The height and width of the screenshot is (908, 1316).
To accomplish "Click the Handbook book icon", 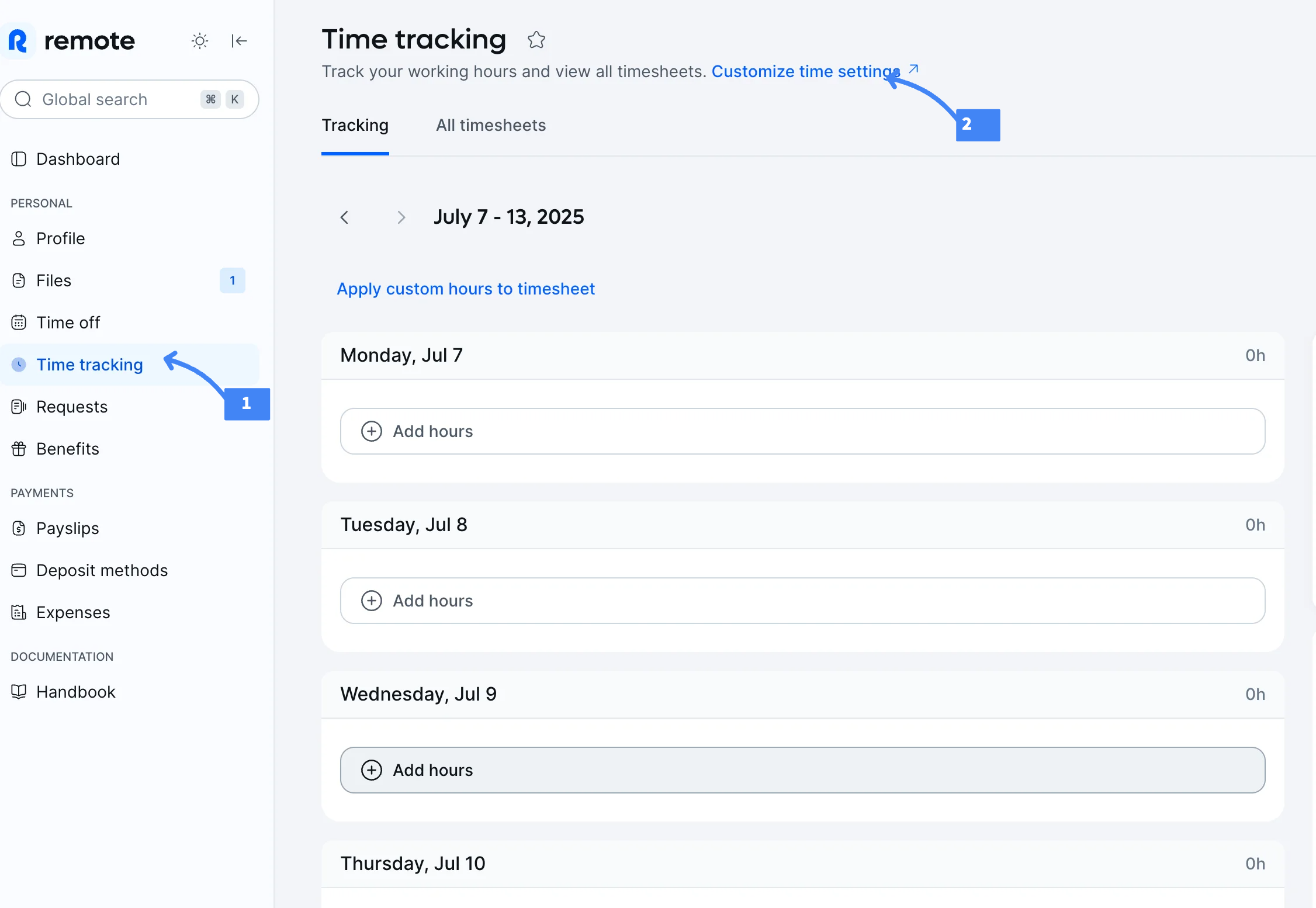I will tap(19, 692).
